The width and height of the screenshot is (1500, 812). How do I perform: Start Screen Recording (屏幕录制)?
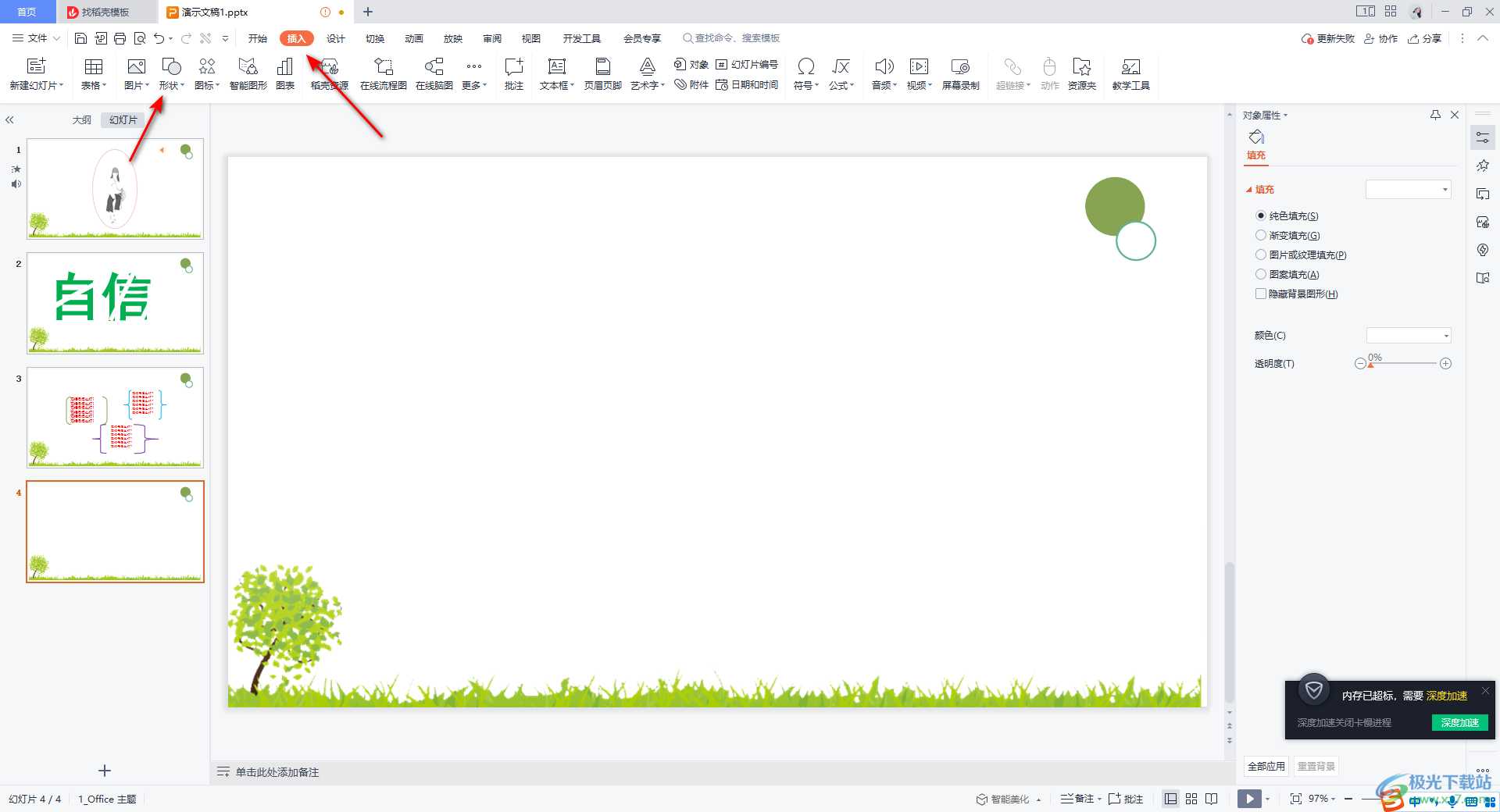click(x=961, y=74)
